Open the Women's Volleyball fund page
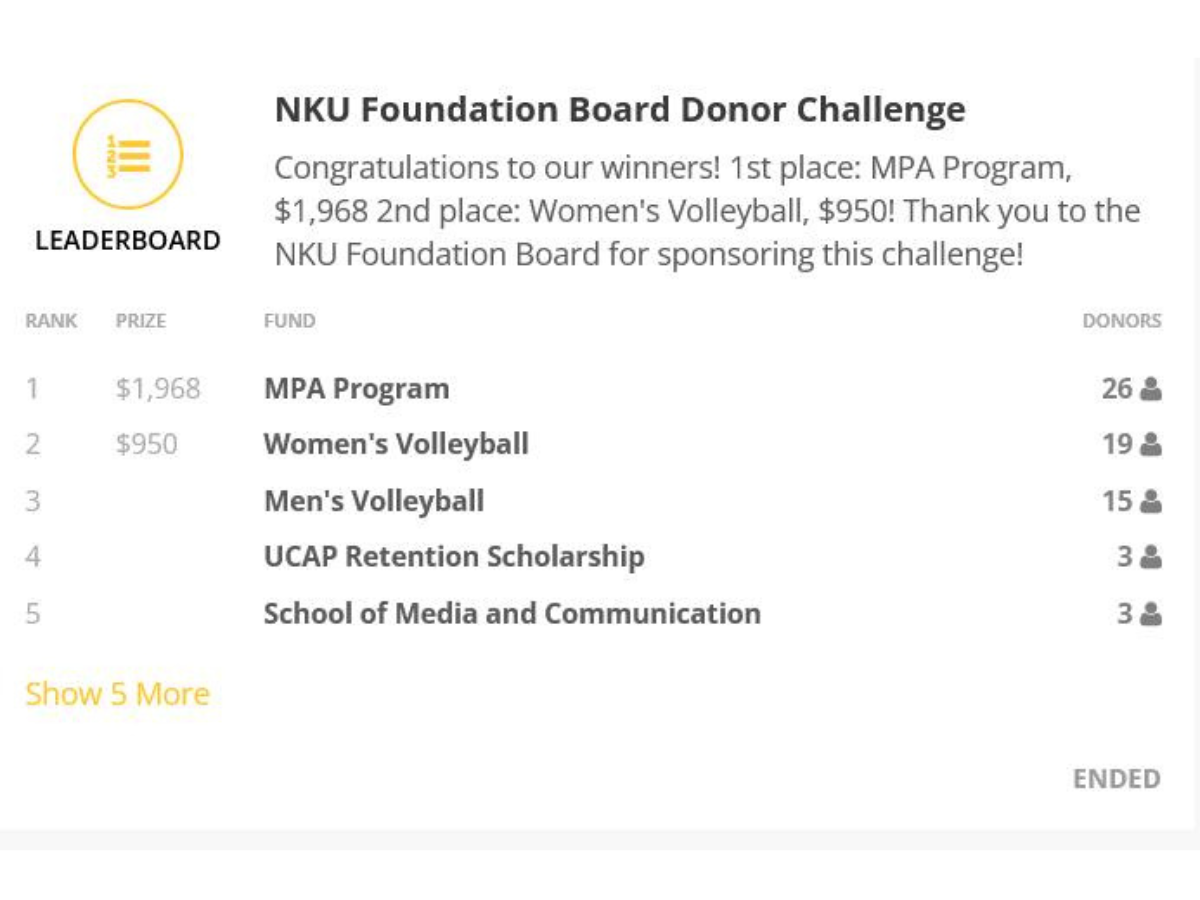 396,444
